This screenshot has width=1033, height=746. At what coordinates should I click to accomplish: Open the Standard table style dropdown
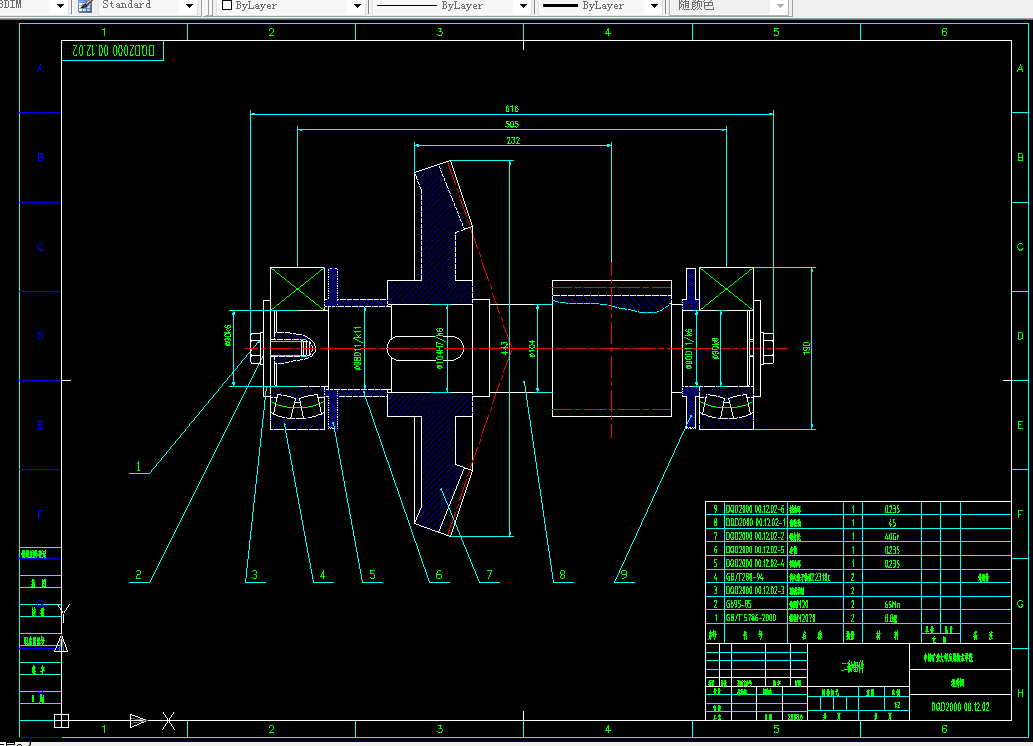pos(189,6)
